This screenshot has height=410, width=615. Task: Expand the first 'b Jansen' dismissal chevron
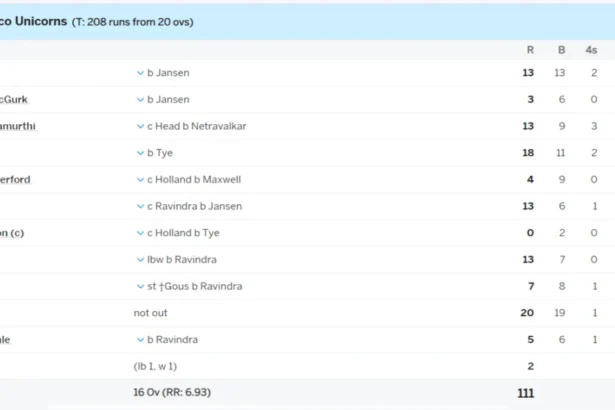point(140,73)
